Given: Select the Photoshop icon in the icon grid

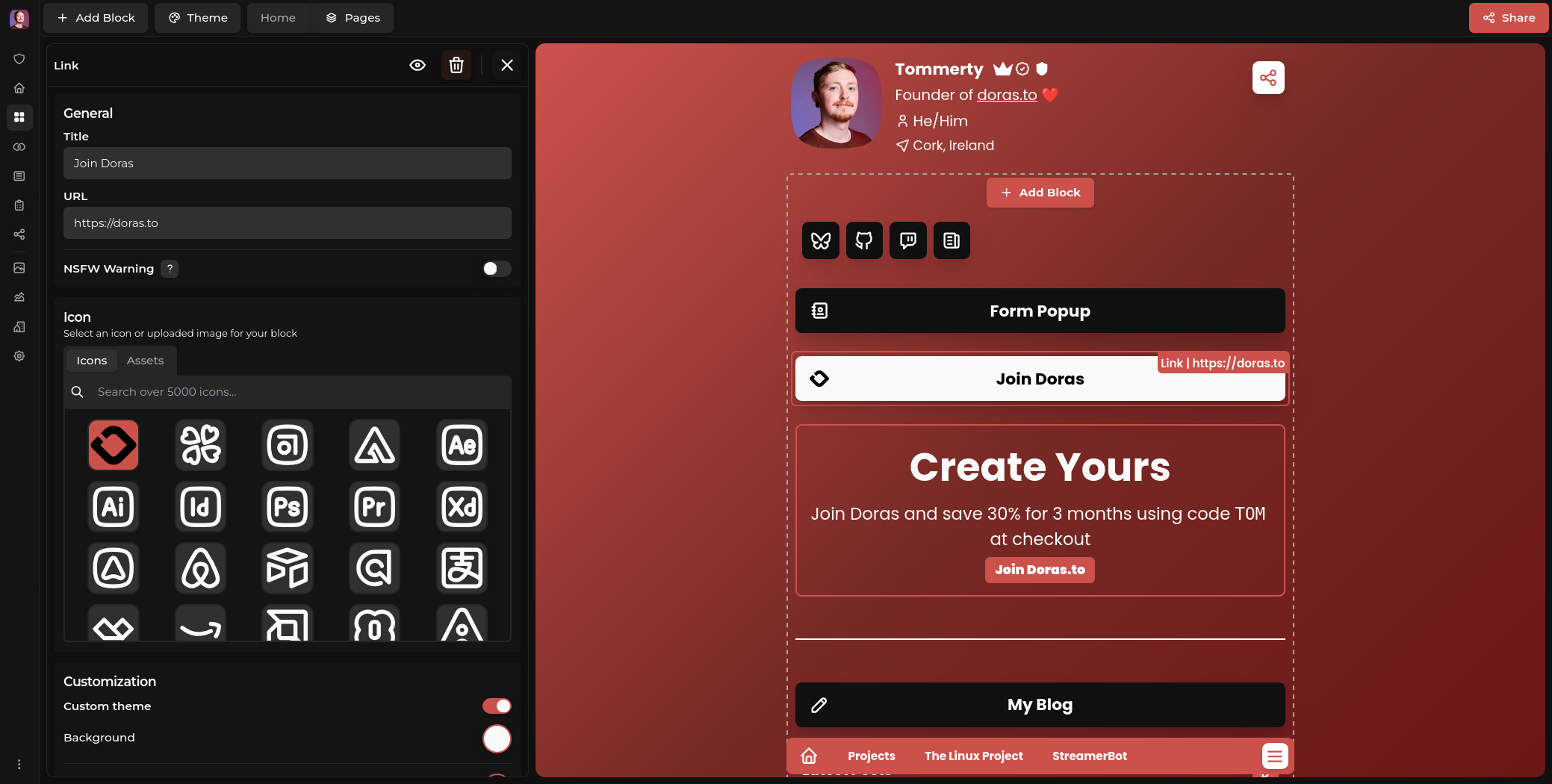Looking at the screenshot, I should [288, 507].
